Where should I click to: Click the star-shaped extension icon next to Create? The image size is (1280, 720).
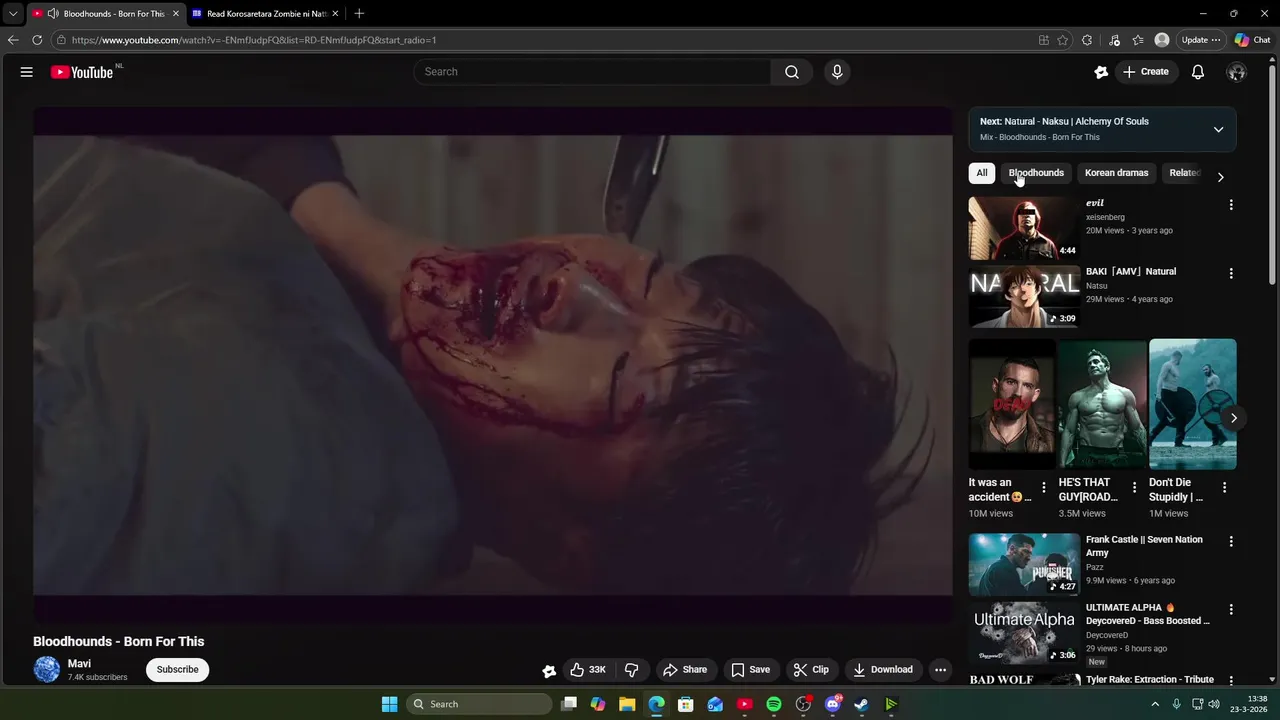pyautogui.click(x=1101, y=72)
